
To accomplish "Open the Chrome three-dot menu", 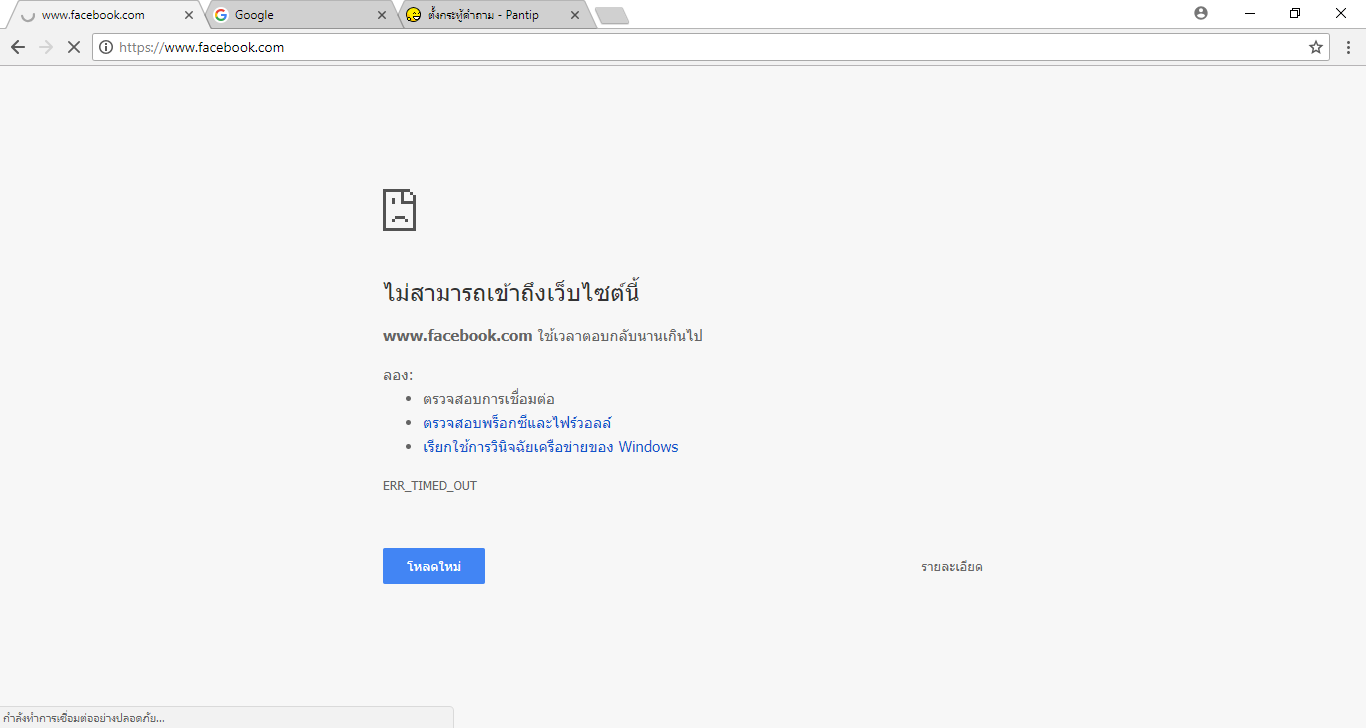I will click(1348, 47).
